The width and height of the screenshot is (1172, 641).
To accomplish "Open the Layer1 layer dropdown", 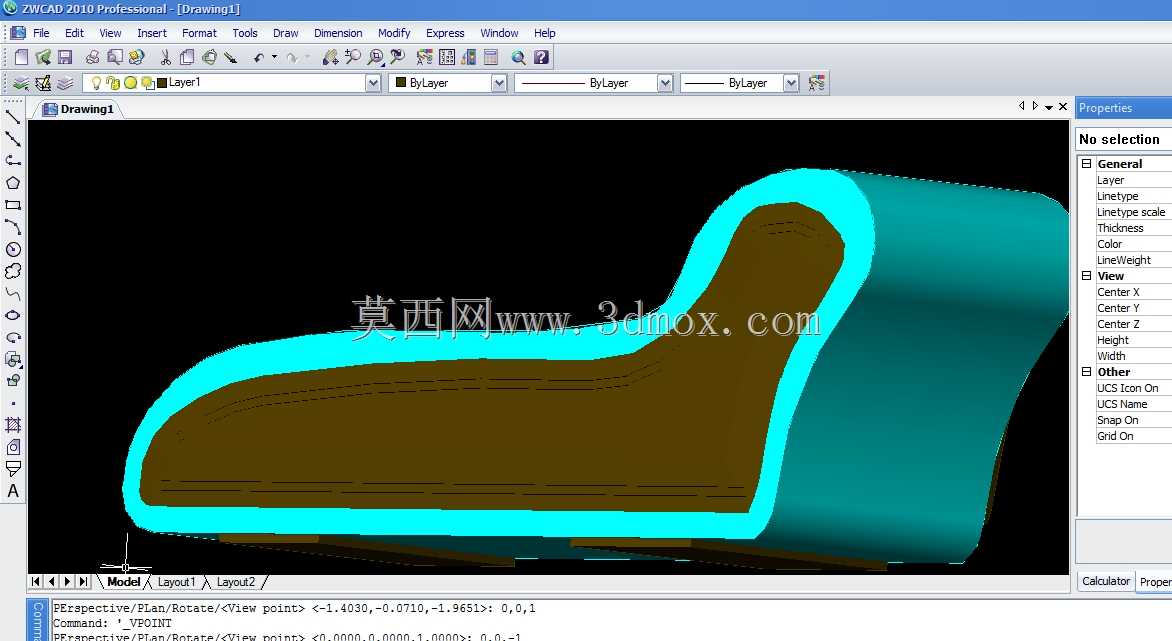I will 373,83.
